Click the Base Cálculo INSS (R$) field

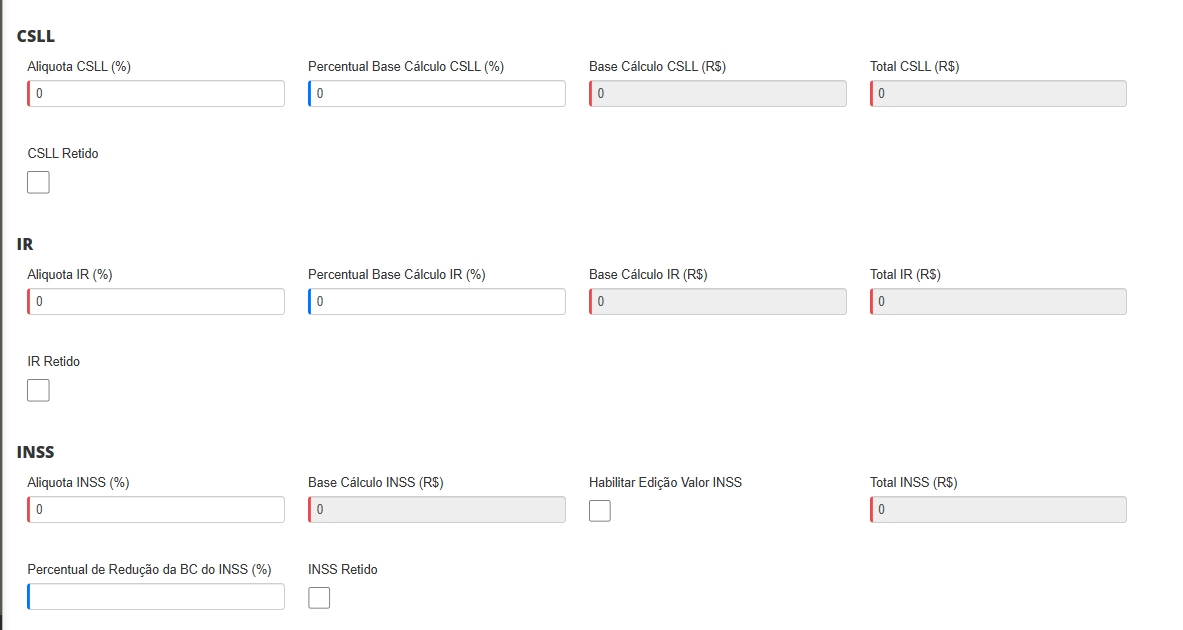pyautogui.click(x=437, y=510)
